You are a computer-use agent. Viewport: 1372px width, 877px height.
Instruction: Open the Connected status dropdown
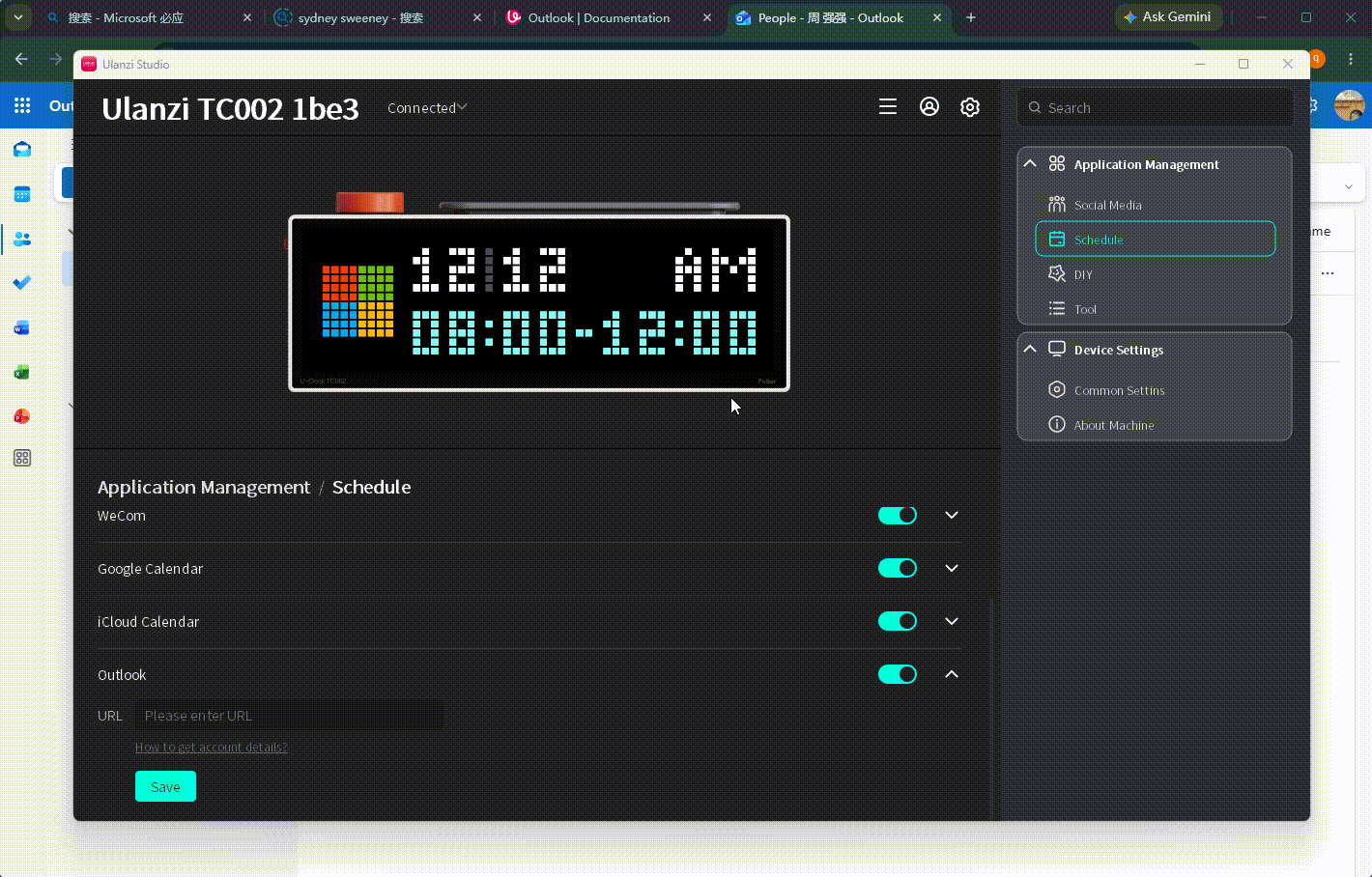click(427, 108)
